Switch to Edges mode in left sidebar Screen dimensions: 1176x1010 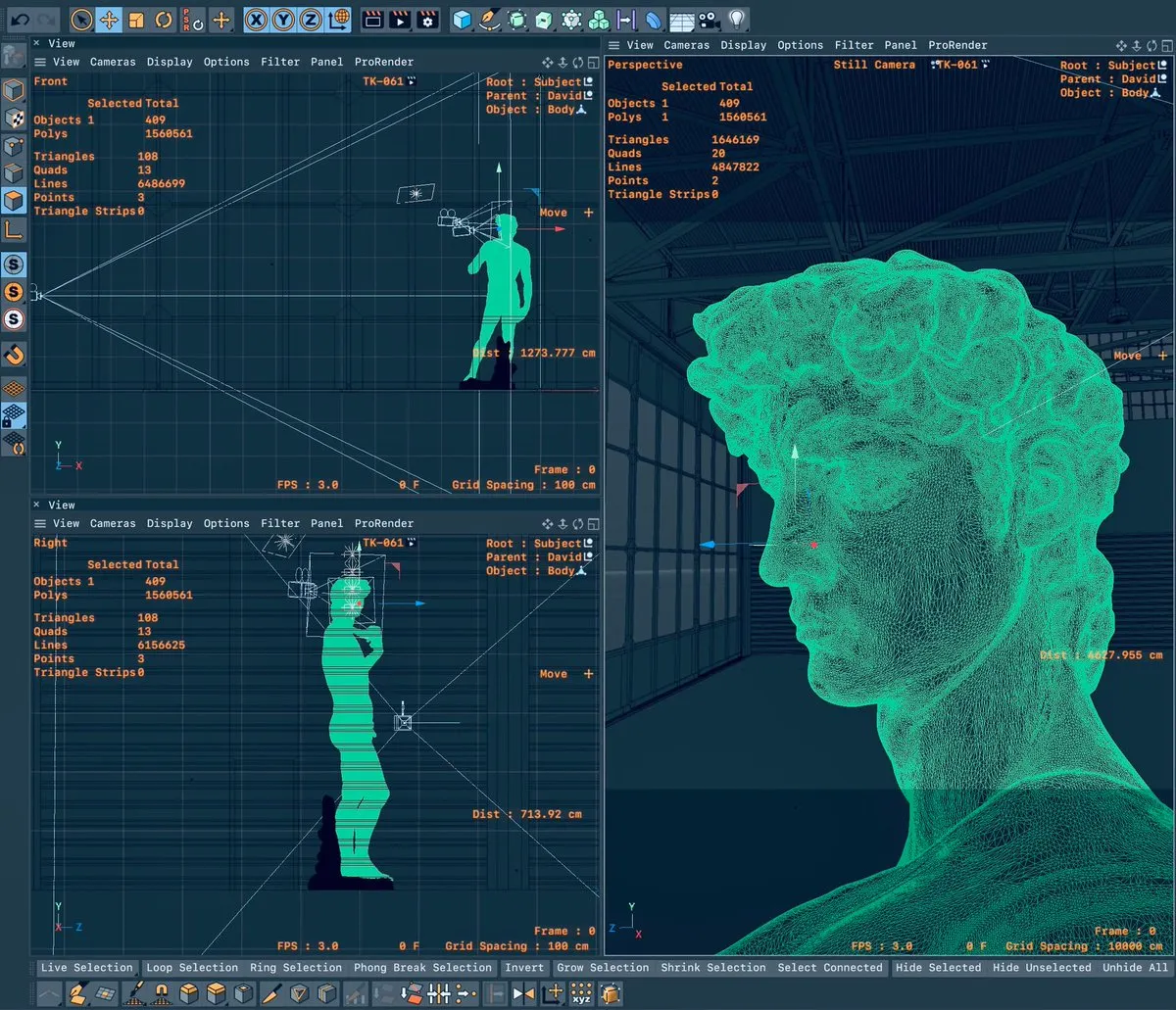pyautogui.click(x=14, y=174)
